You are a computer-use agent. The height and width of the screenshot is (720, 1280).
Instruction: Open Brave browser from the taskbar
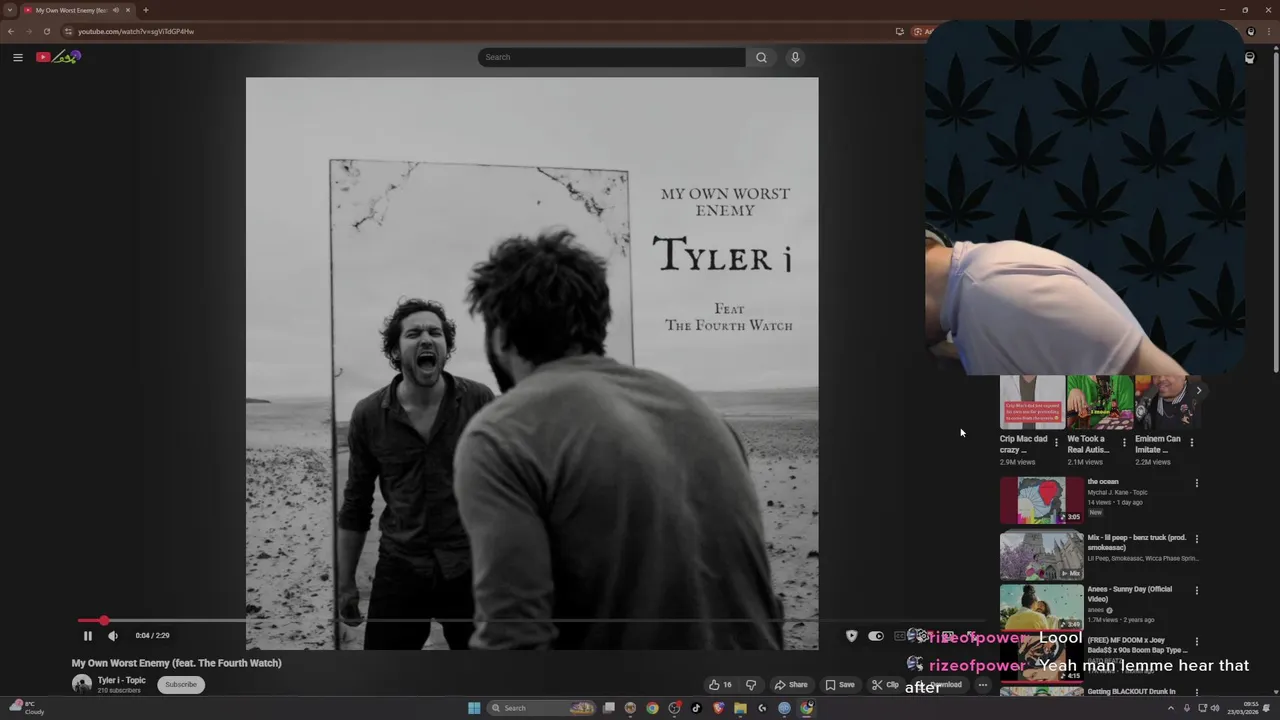pyautogui.click(x=718, y=708)
